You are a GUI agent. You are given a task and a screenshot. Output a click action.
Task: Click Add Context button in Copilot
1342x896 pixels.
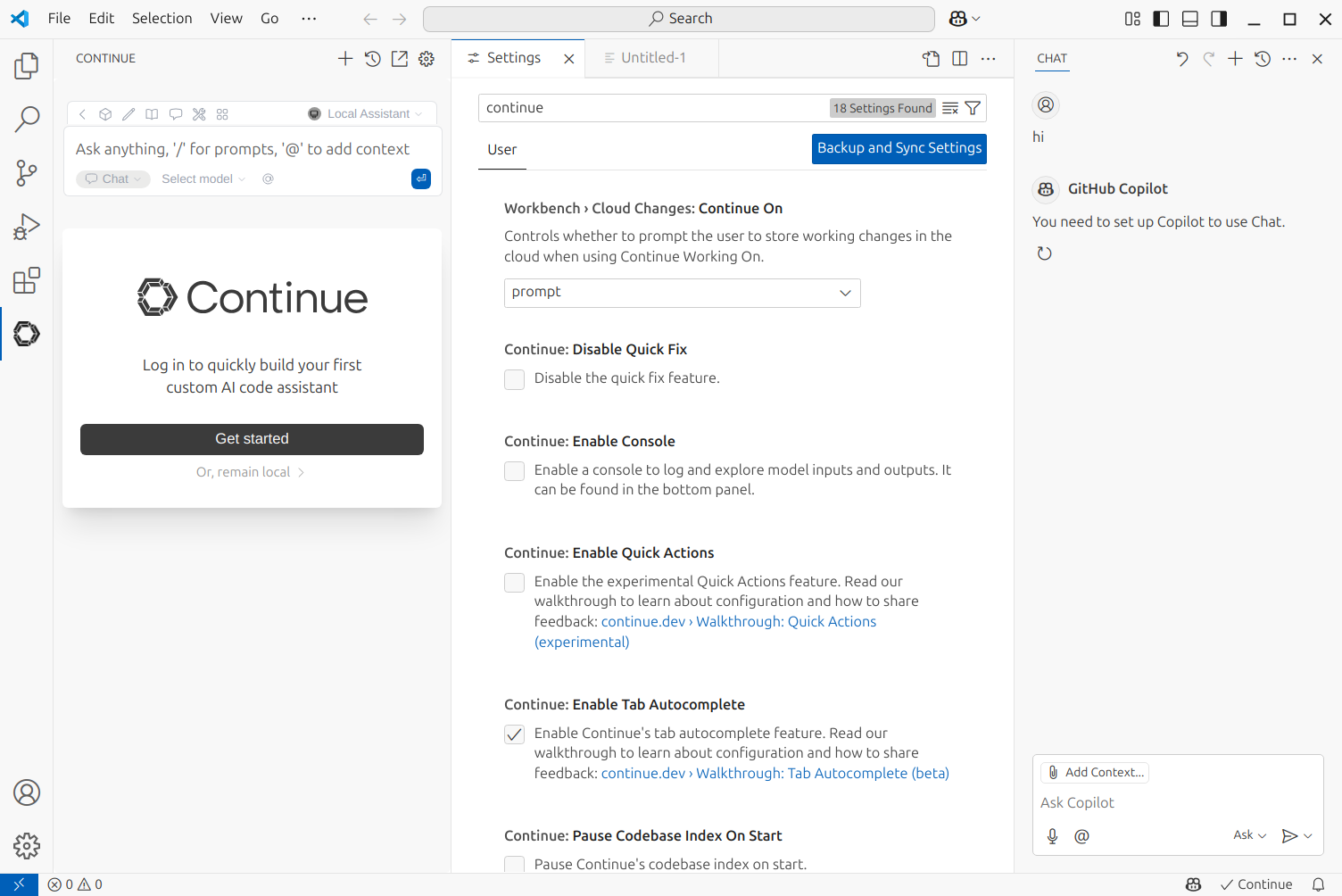[1095, 773]
